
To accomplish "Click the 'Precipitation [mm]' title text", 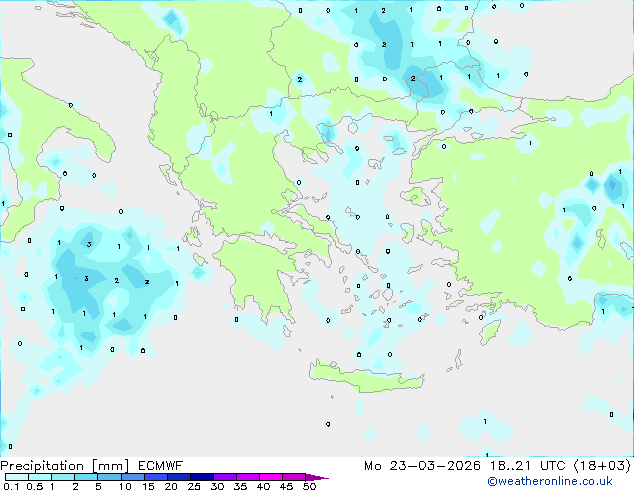I will coord(65,466).
